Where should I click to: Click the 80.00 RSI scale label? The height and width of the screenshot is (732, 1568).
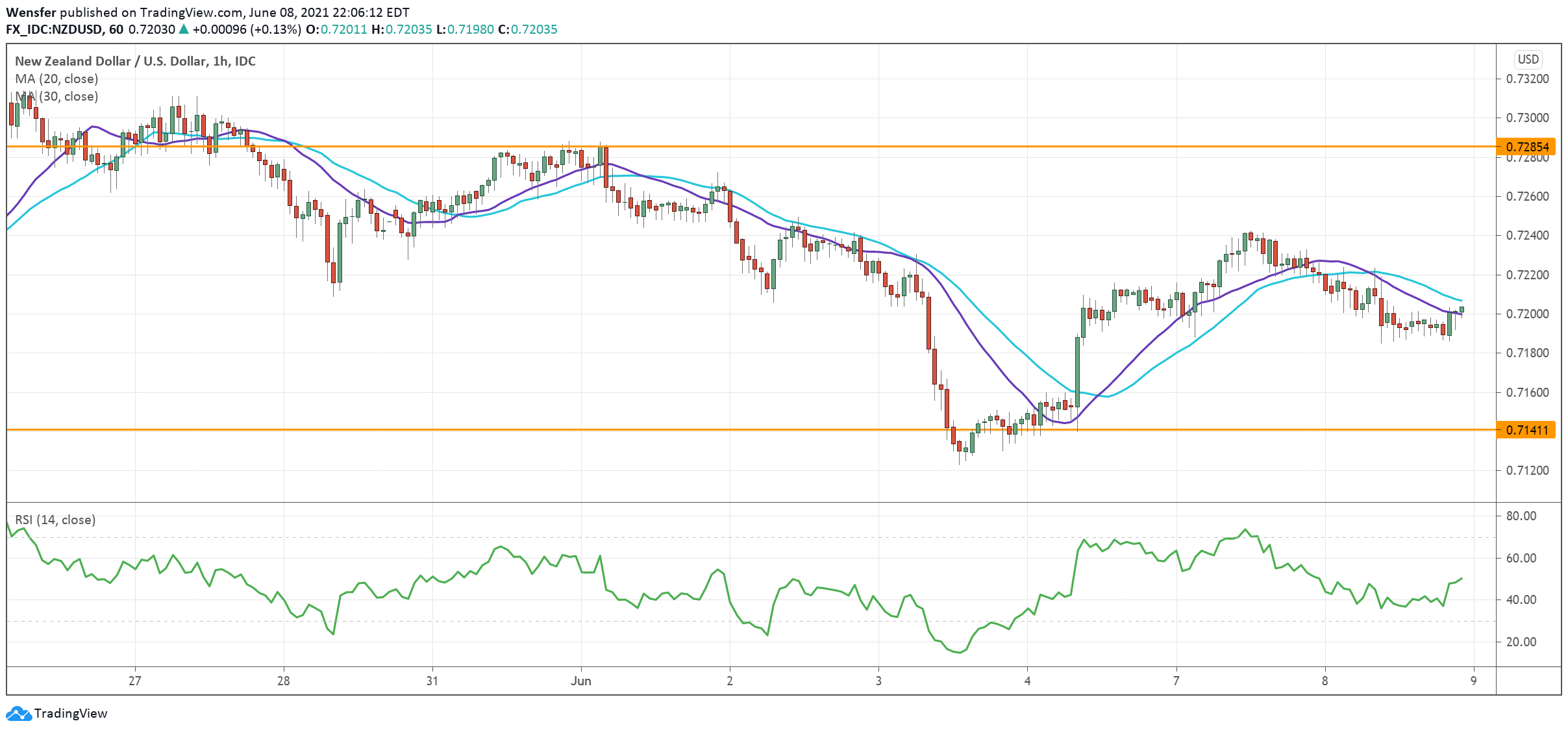pos(1521,516)
